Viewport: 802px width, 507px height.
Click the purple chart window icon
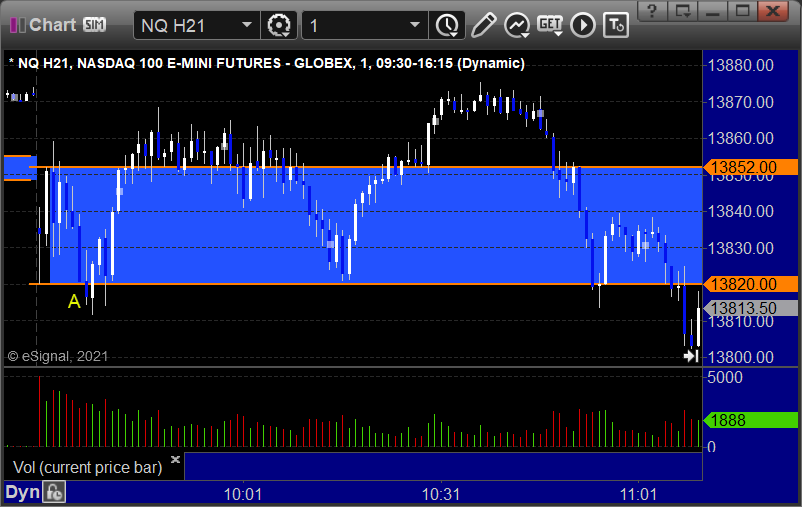[x=17, y=25]
